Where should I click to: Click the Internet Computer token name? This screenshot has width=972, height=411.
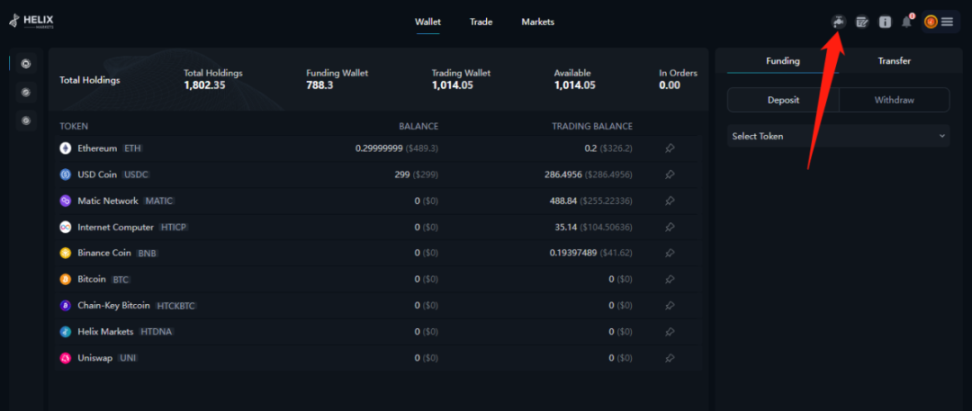[x=115, y=227]
